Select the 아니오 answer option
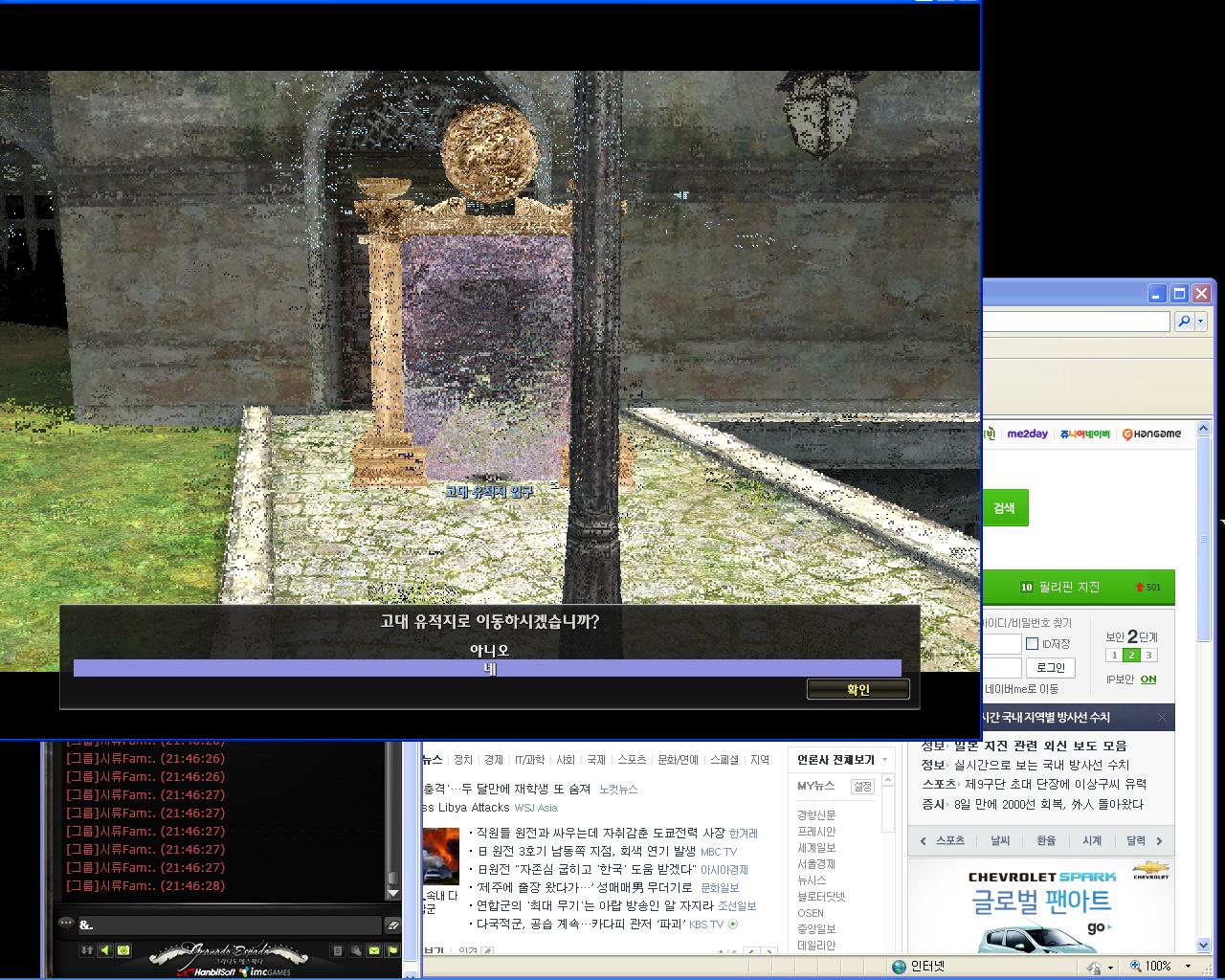The width and height of the screenshot is (1225, 980). [x=488, y=650]
